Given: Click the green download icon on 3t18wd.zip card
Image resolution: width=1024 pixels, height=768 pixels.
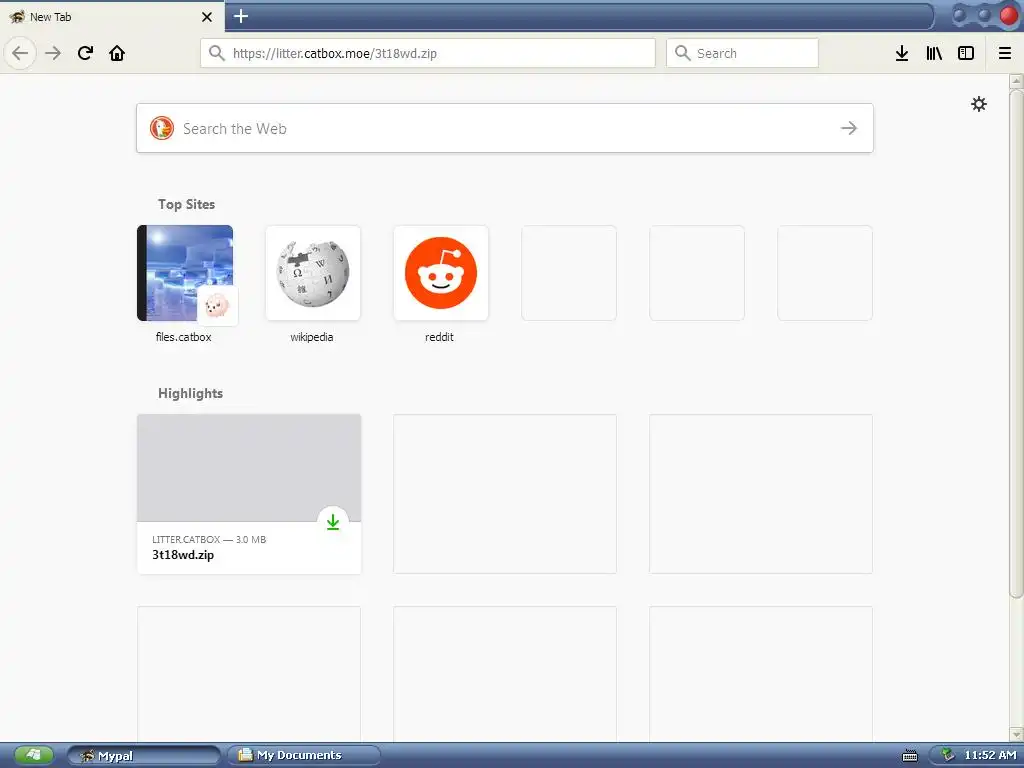Looking at the screenshot, I should point(333,522).
